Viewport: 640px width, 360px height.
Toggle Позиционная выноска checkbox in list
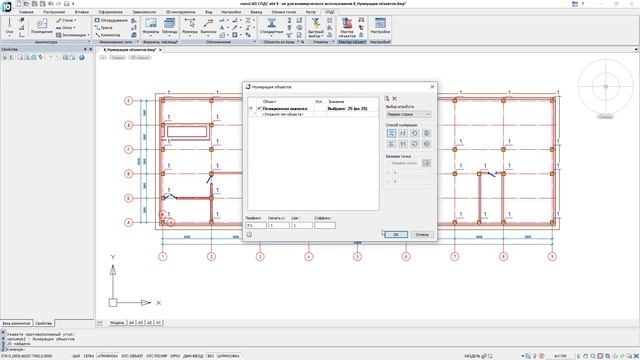pyautogui.click(x=259, y=109)
